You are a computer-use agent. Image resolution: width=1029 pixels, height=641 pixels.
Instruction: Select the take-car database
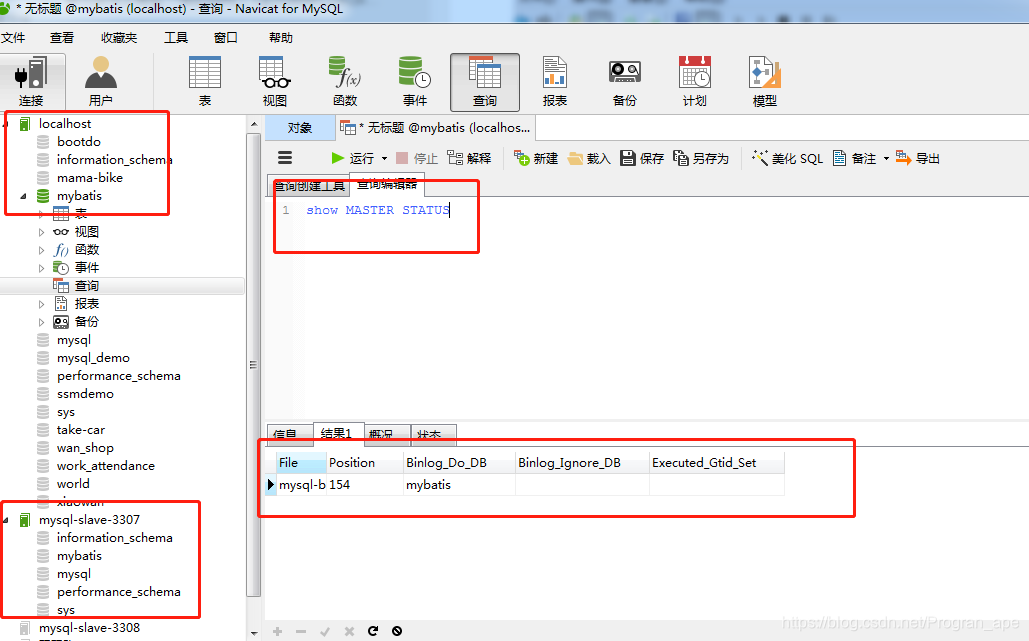pos(81,430)
